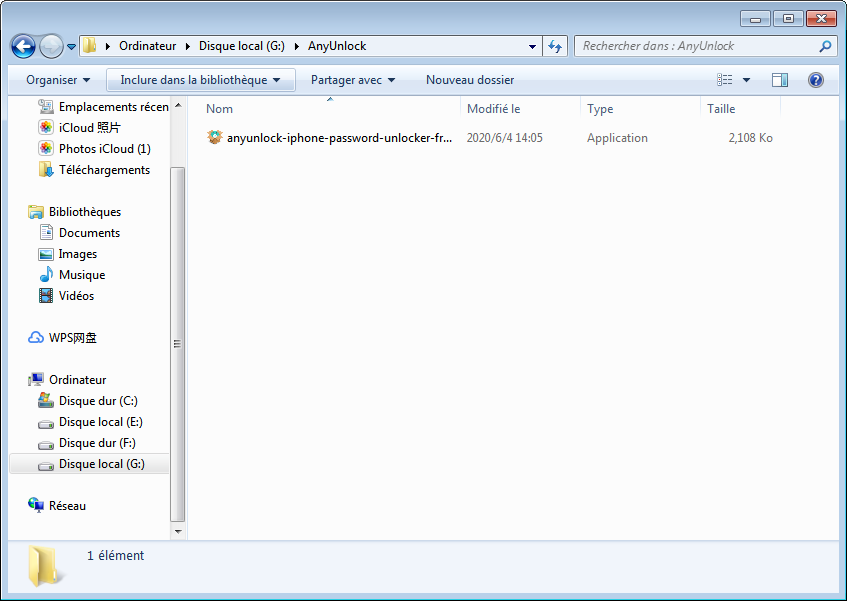Open Réseau in the navigation pane
The height and width of the screenshot is (601, 847).
click(67, 506)
